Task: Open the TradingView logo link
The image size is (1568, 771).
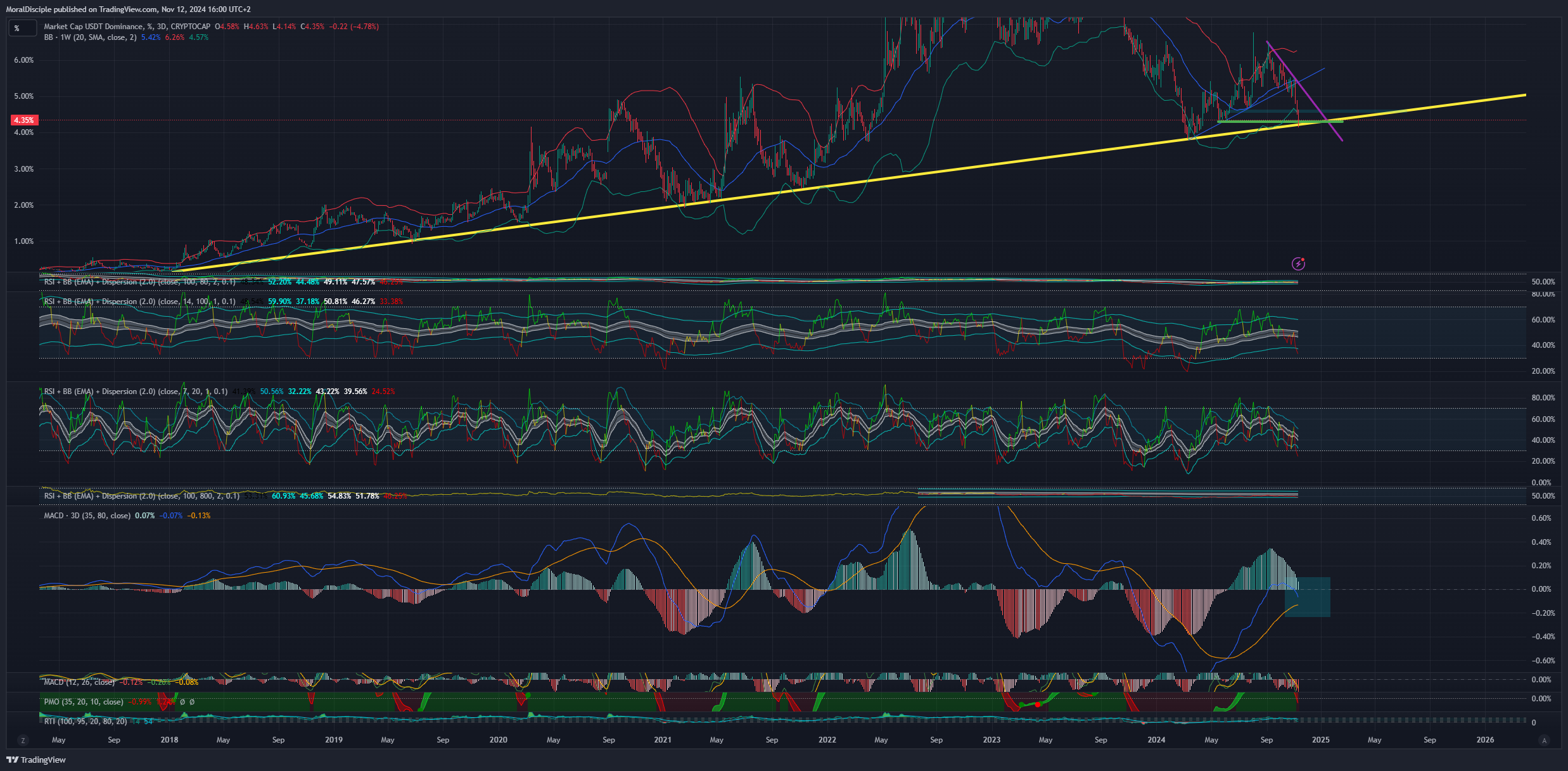Action: 36,760
